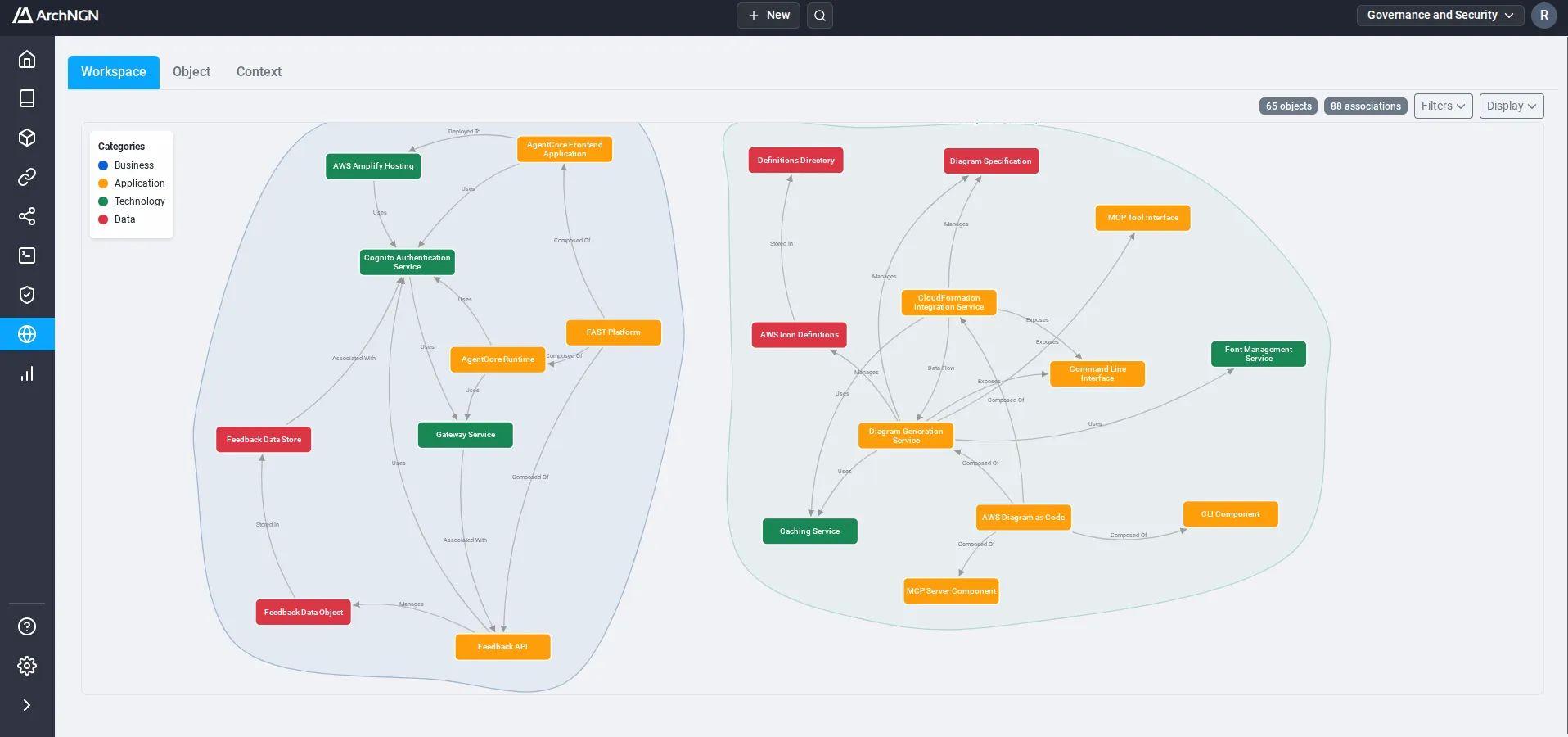Click the Technology green category swatch
The image size is (1568, 737).
[x=103, y=201]
